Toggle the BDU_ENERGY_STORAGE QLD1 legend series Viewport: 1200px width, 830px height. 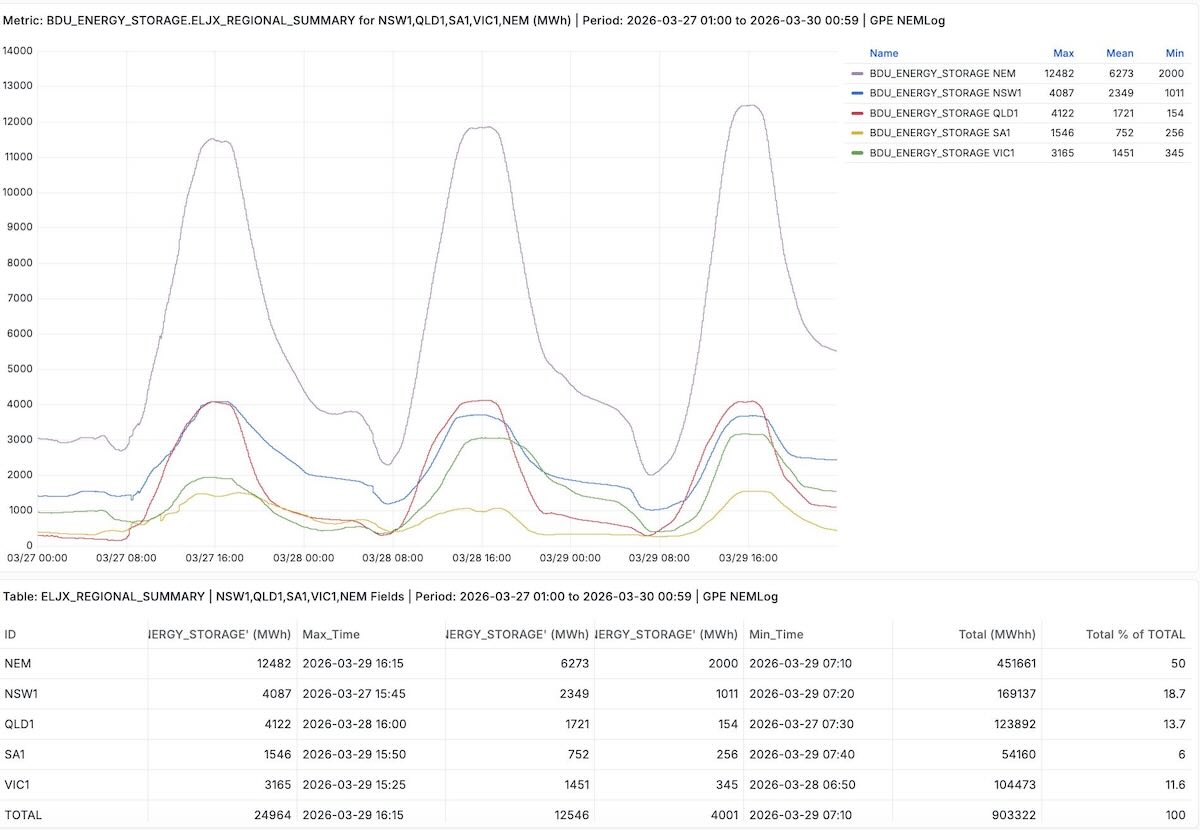point(945,113)
